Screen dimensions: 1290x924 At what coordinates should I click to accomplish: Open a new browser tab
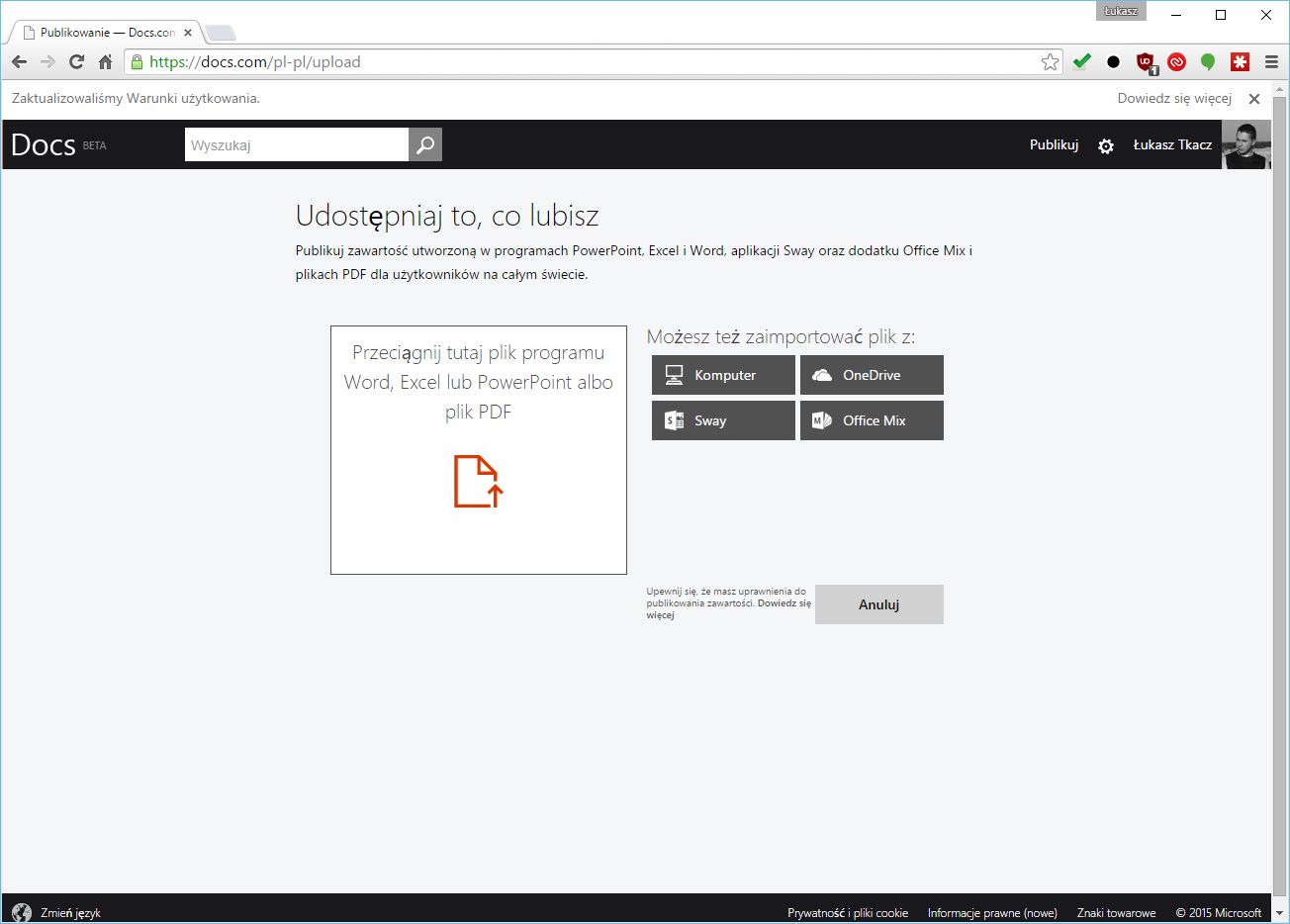point(220,33)
